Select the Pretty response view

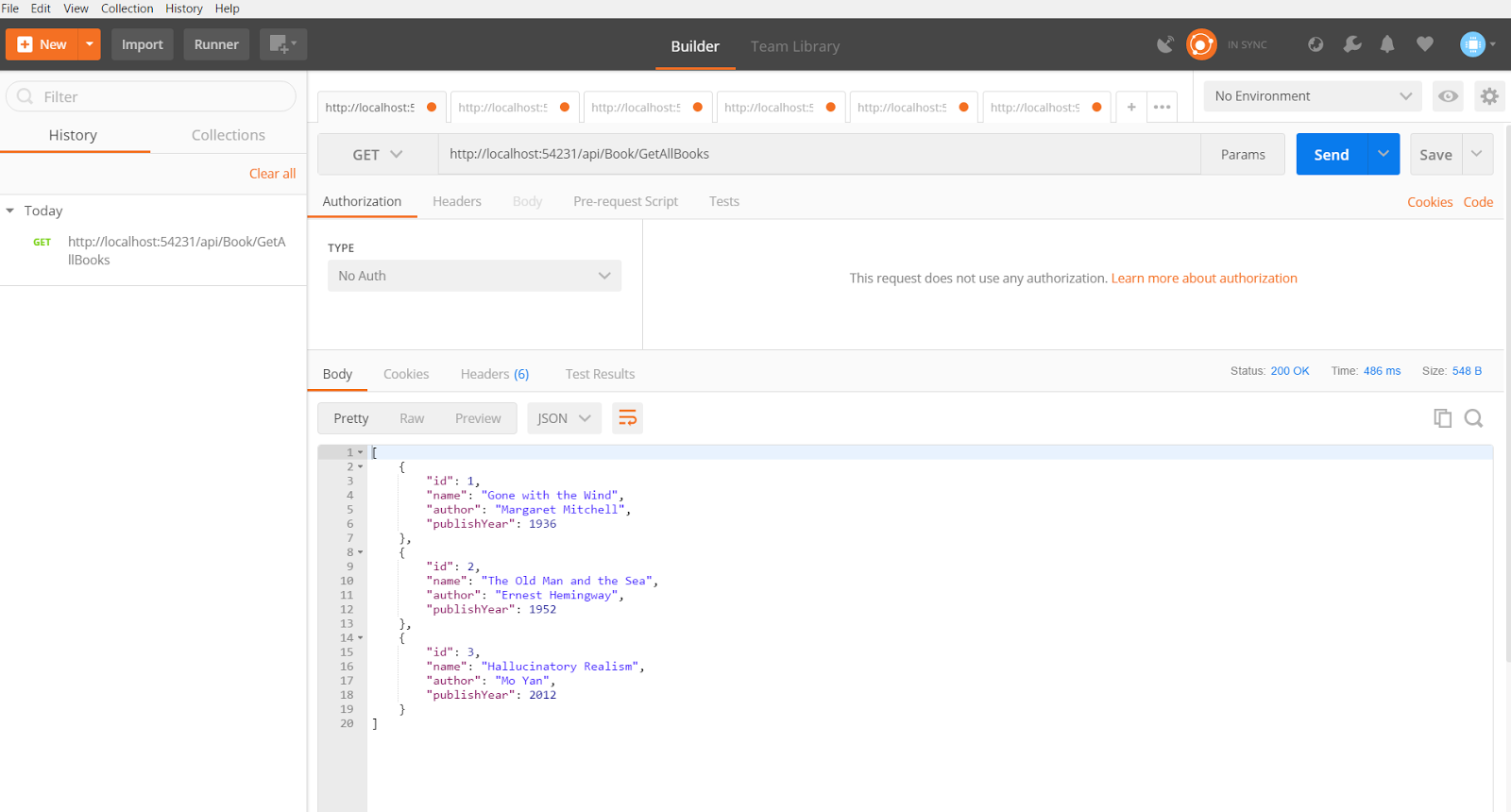pos(351,418)
